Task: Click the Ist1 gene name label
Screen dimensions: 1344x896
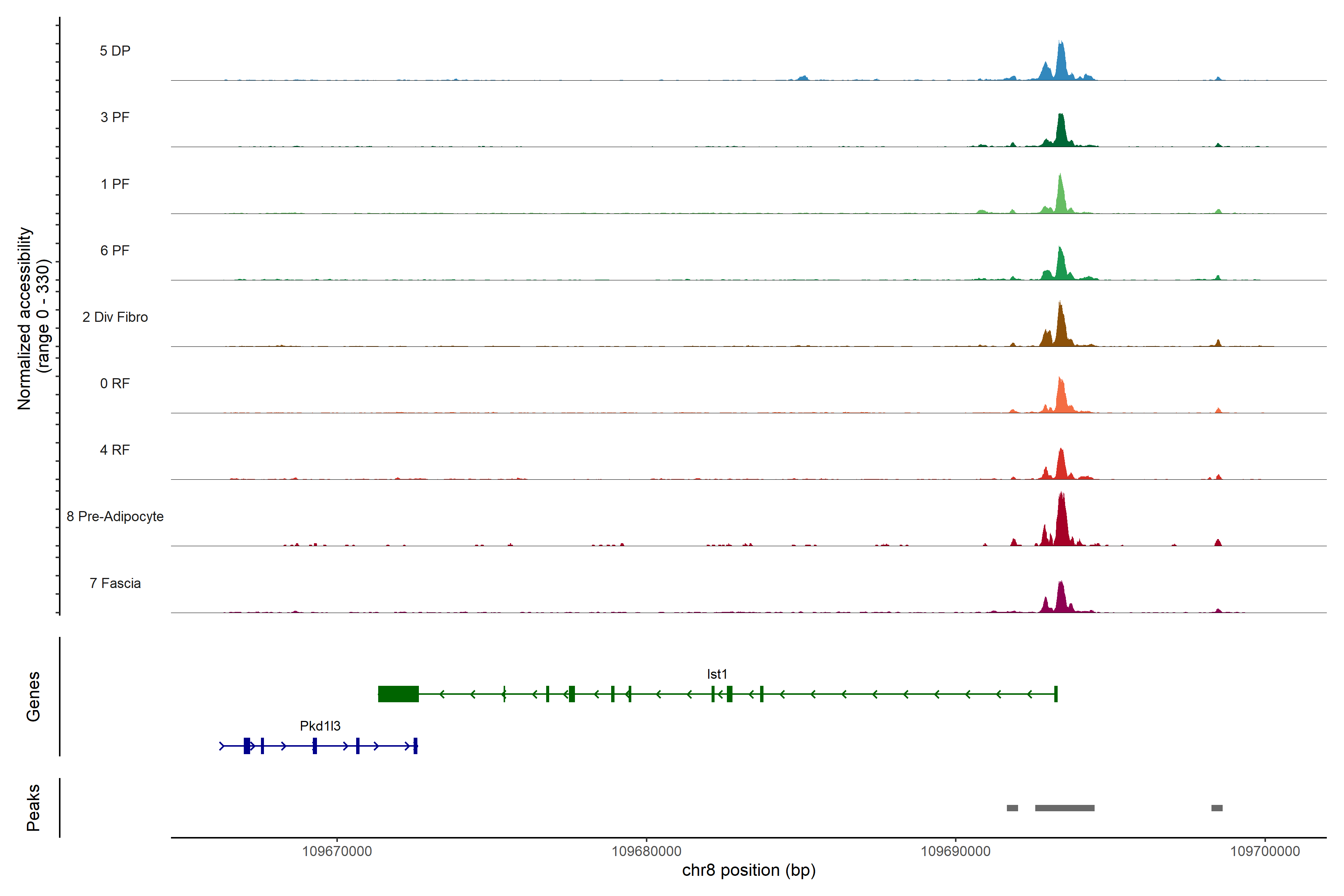Action: point(716,674)
